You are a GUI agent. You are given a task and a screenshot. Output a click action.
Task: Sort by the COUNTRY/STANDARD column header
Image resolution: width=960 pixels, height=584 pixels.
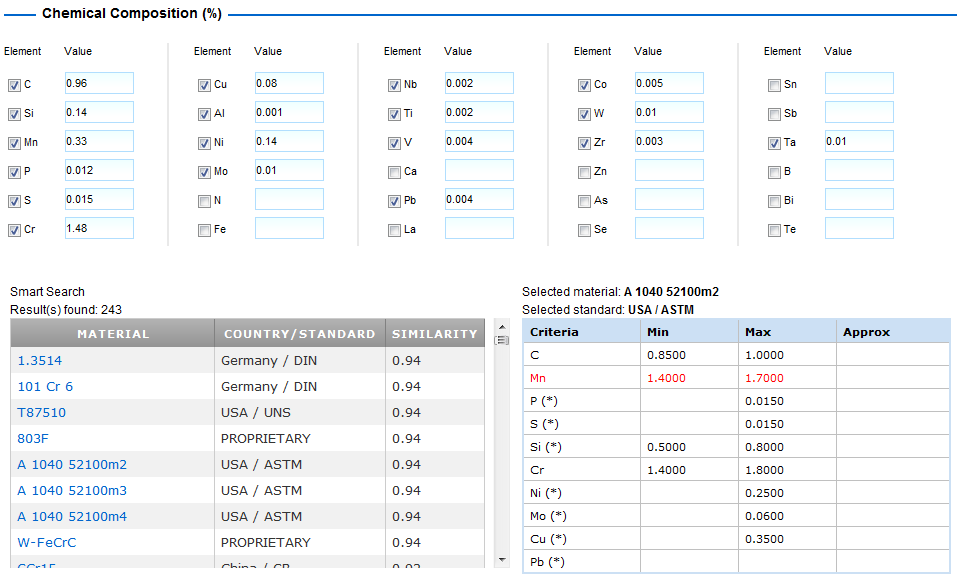click(299, 334)
